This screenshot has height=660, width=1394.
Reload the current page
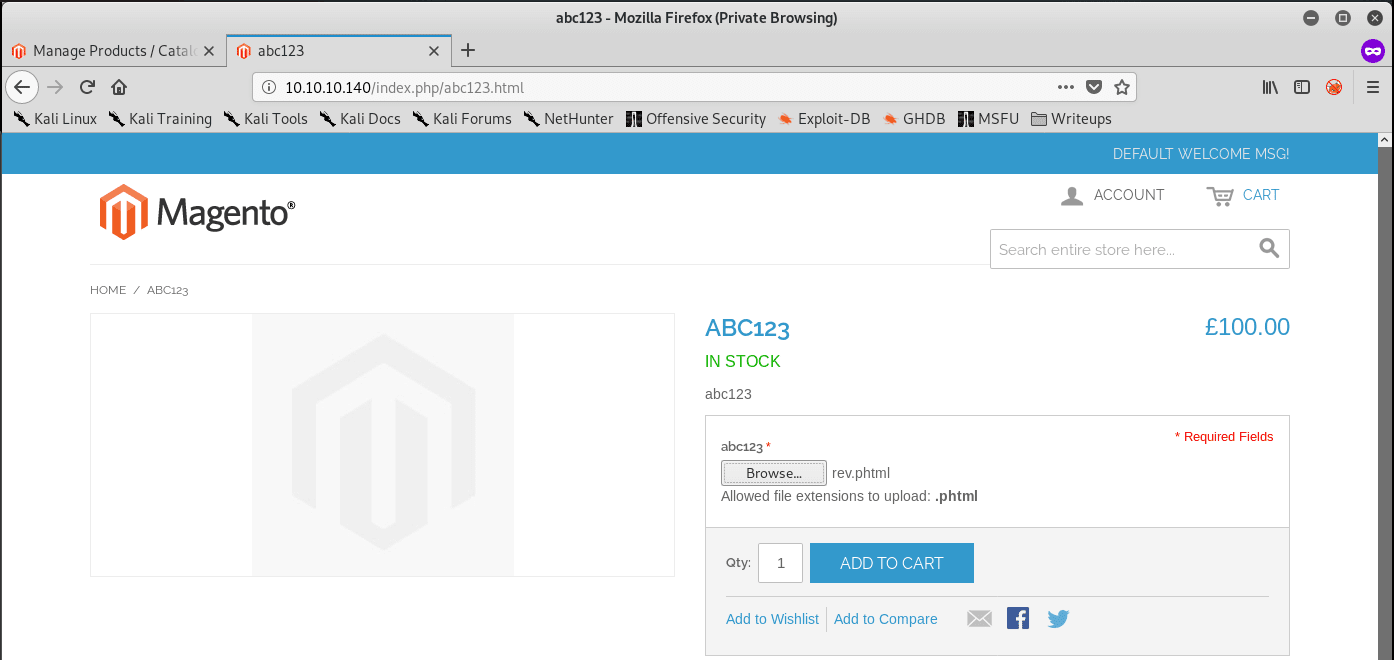[x=87, y=87]
